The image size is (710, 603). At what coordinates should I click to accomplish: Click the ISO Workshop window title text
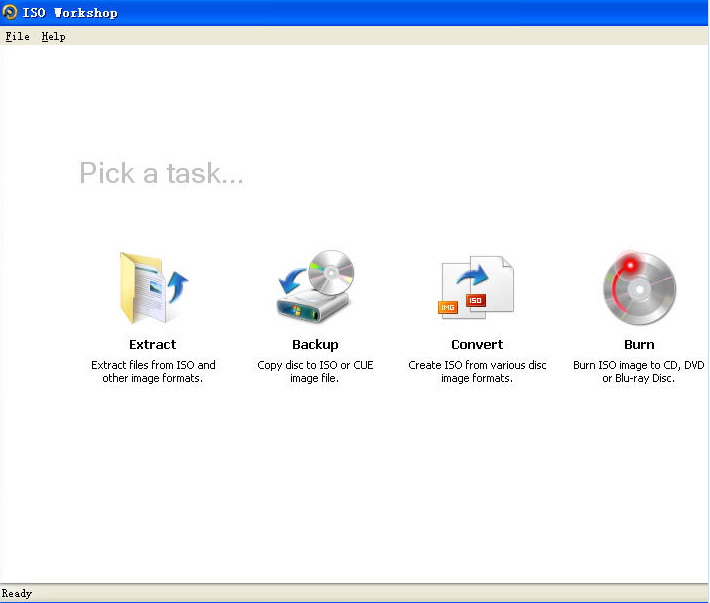70,13
